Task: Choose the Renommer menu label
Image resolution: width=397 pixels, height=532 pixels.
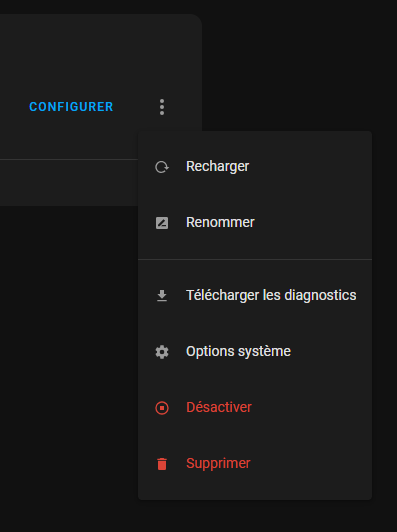Action: [x=220, y=223]
